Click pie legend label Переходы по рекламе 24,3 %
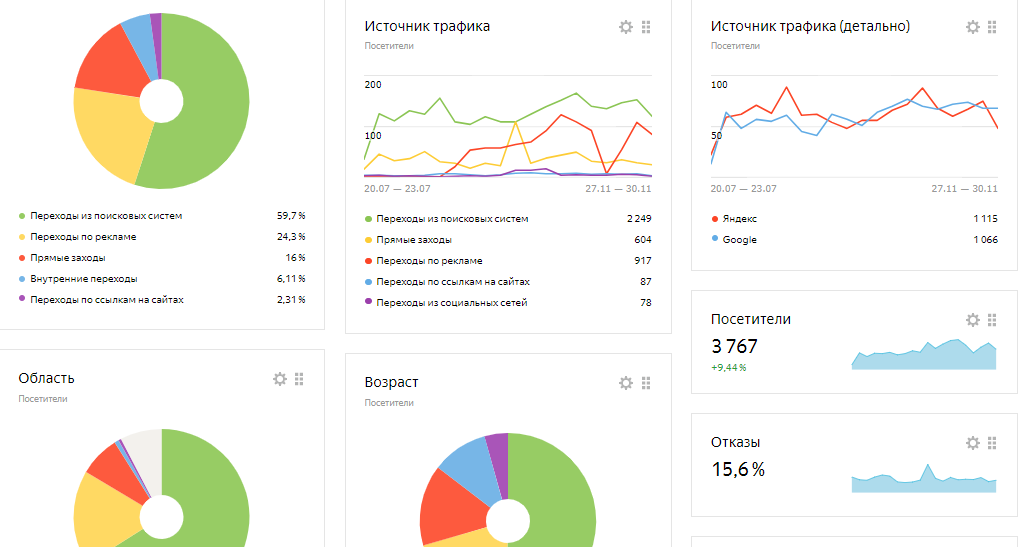Viewport: 1020px width, 547px height. (83, 237)
